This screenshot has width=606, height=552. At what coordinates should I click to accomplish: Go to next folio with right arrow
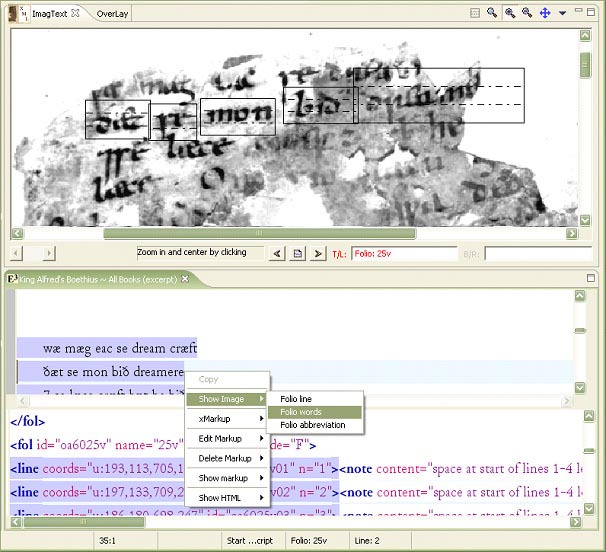(x=318, y=254)
